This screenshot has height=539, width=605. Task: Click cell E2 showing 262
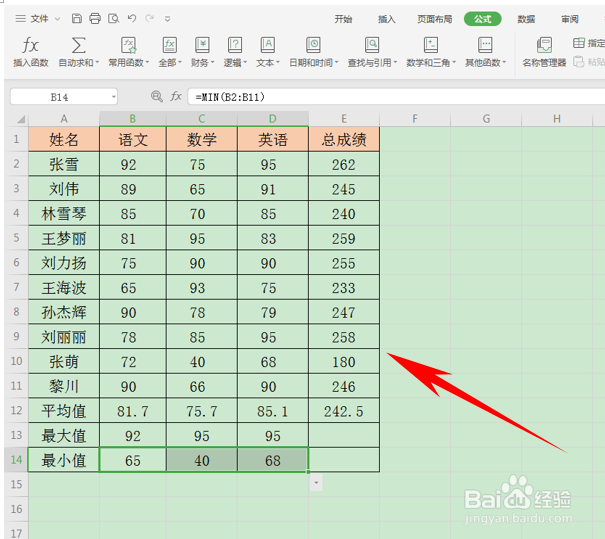point(344,164)
